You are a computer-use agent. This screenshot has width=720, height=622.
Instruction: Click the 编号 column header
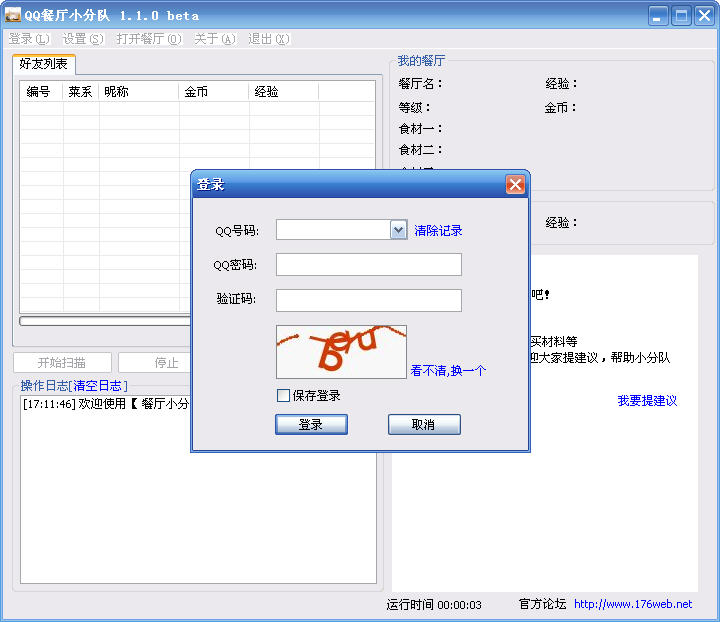41,91
